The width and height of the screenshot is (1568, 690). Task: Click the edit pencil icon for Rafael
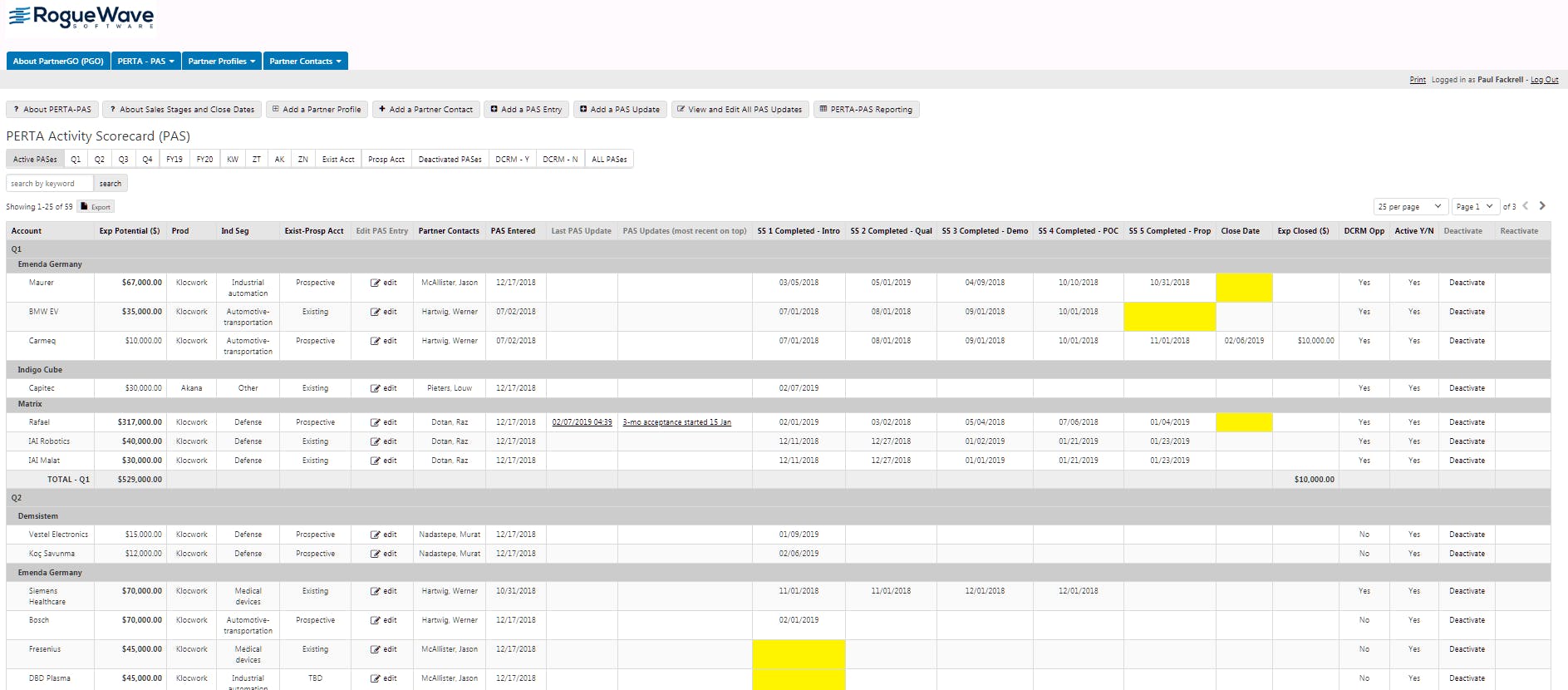click(x=376, y=422)
